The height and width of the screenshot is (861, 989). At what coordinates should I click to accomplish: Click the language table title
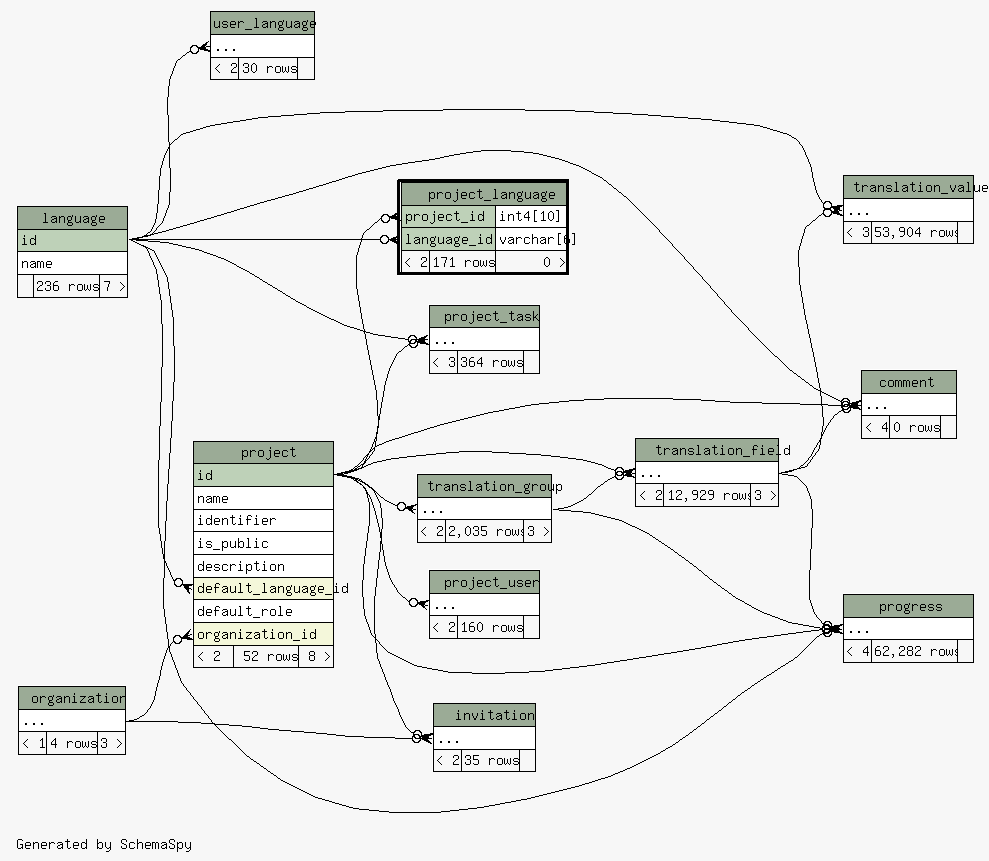tap(73, 218)
